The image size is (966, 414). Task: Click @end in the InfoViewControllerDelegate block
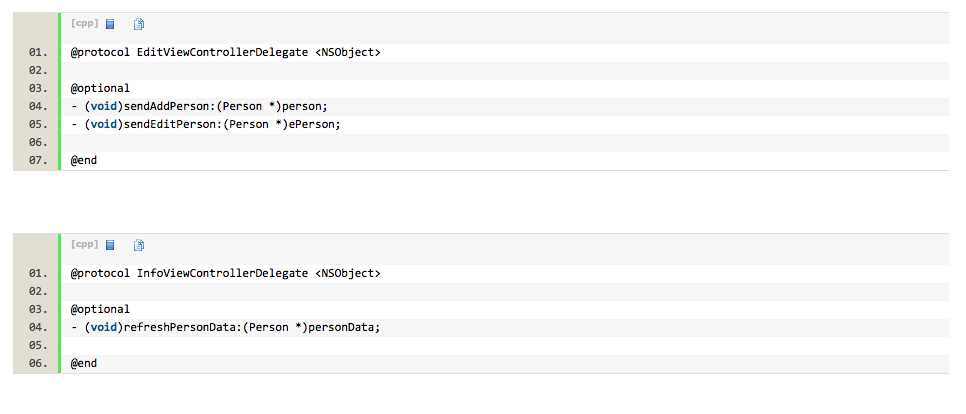(84, 363)
